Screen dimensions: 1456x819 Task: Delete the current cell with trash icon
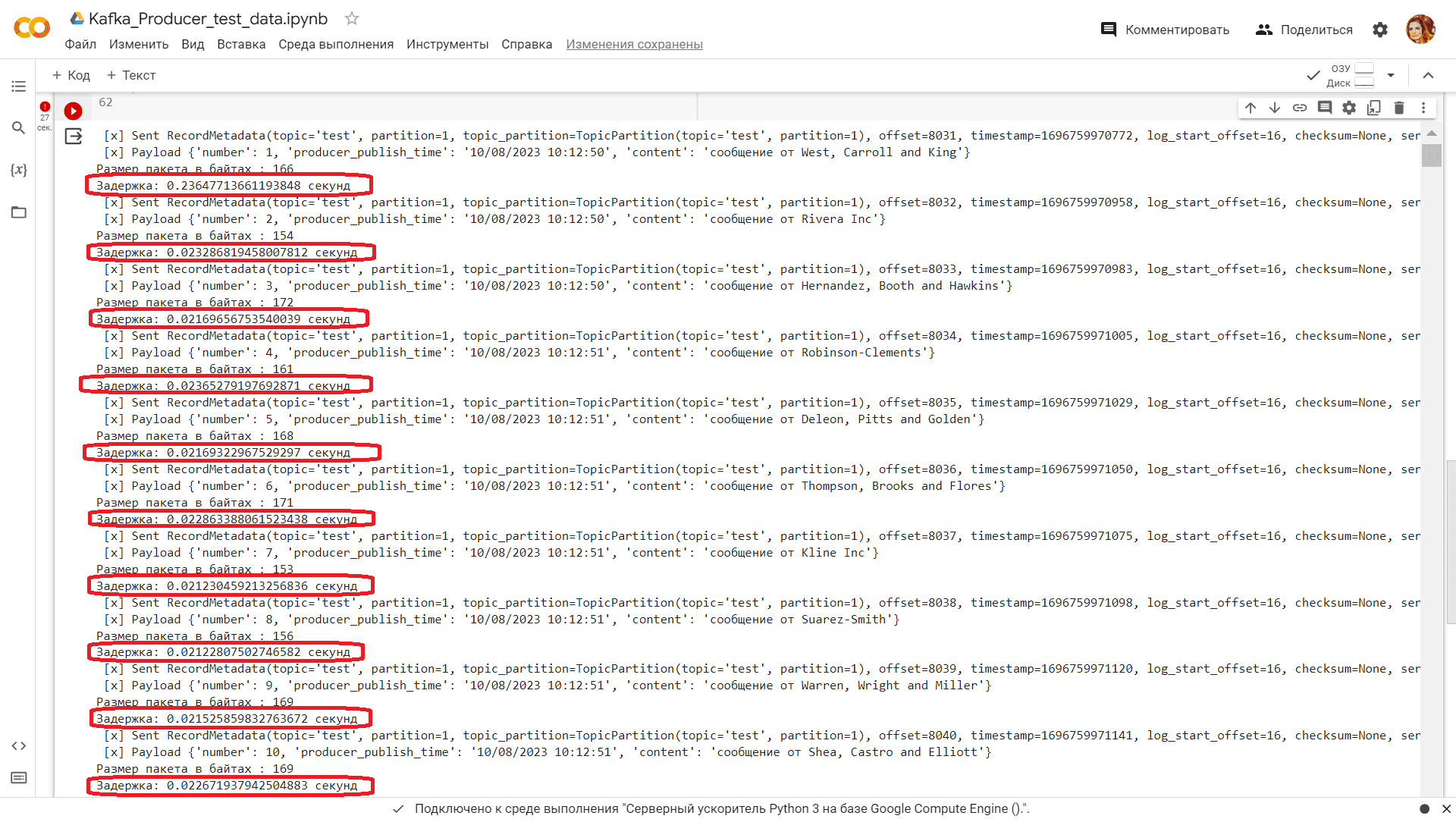[x=1399, y=108]
